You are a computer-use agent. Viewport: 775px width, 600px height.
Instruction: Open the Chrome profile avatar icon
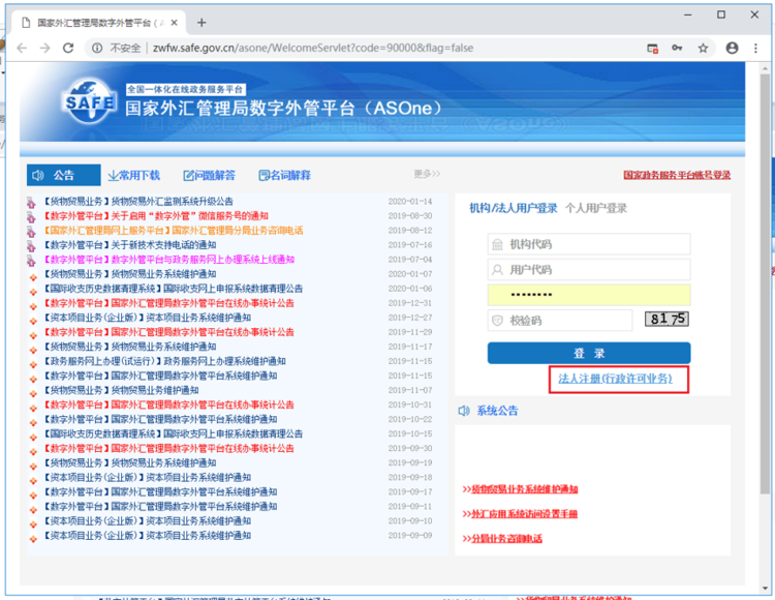732,47
